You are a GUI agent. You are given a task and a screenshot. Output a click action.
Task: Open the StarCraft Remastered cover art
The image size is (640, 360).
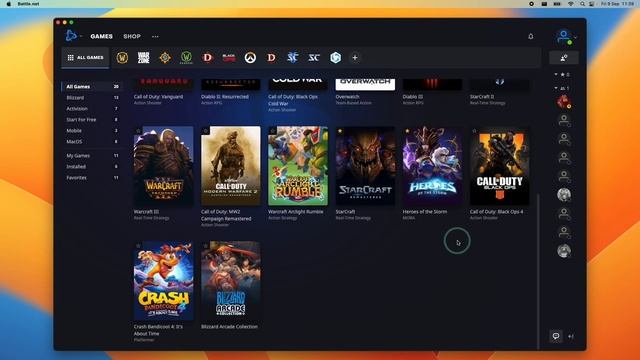365,166
